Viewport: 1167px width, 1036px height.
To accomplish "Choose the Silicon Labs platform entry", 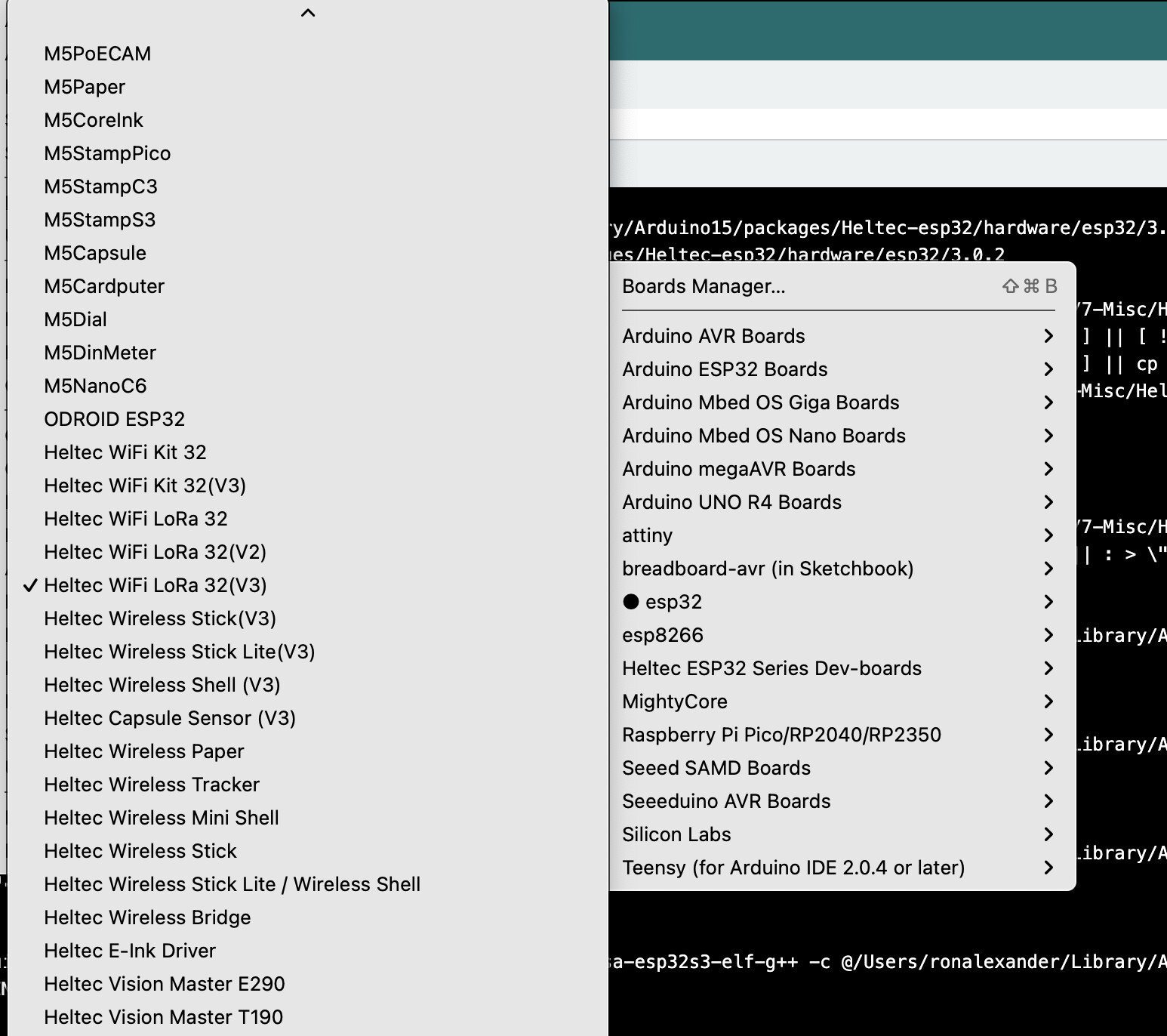I will click(x=676, y=834).
